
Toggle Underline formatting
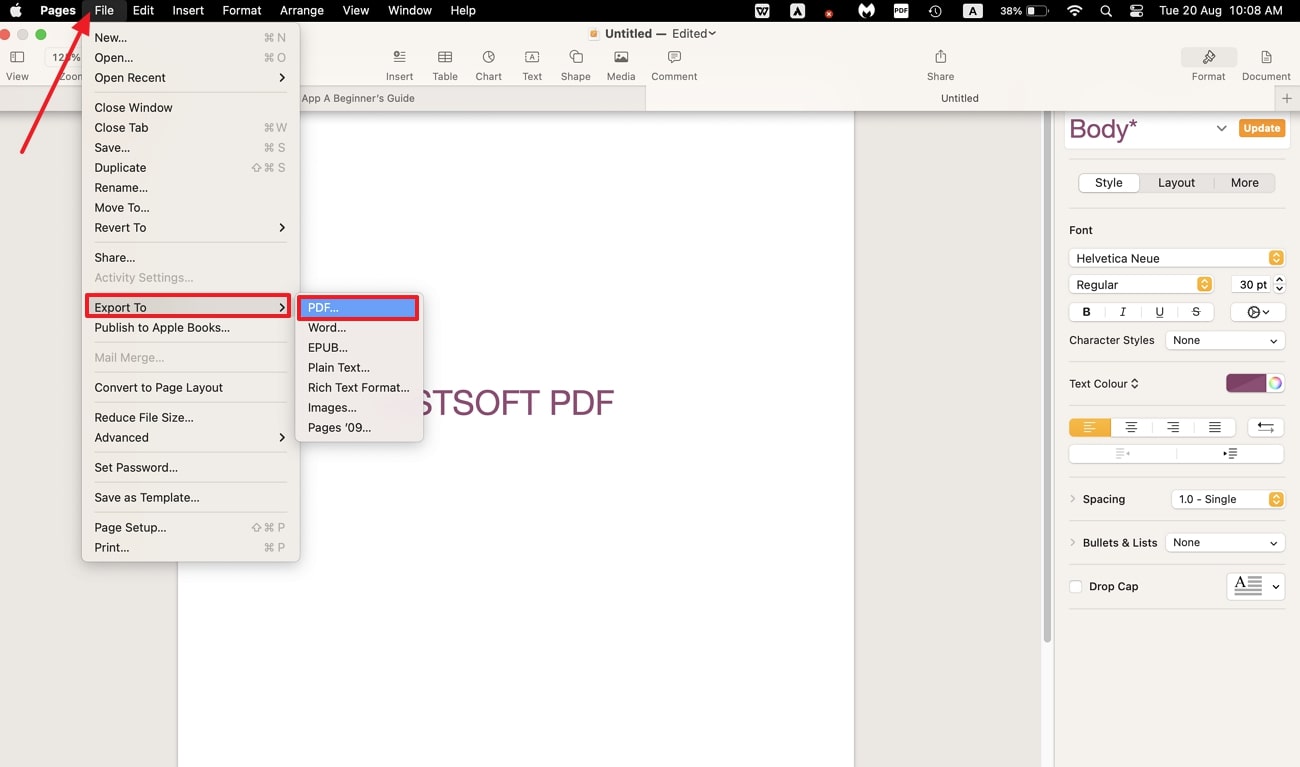pos(1159,312)
